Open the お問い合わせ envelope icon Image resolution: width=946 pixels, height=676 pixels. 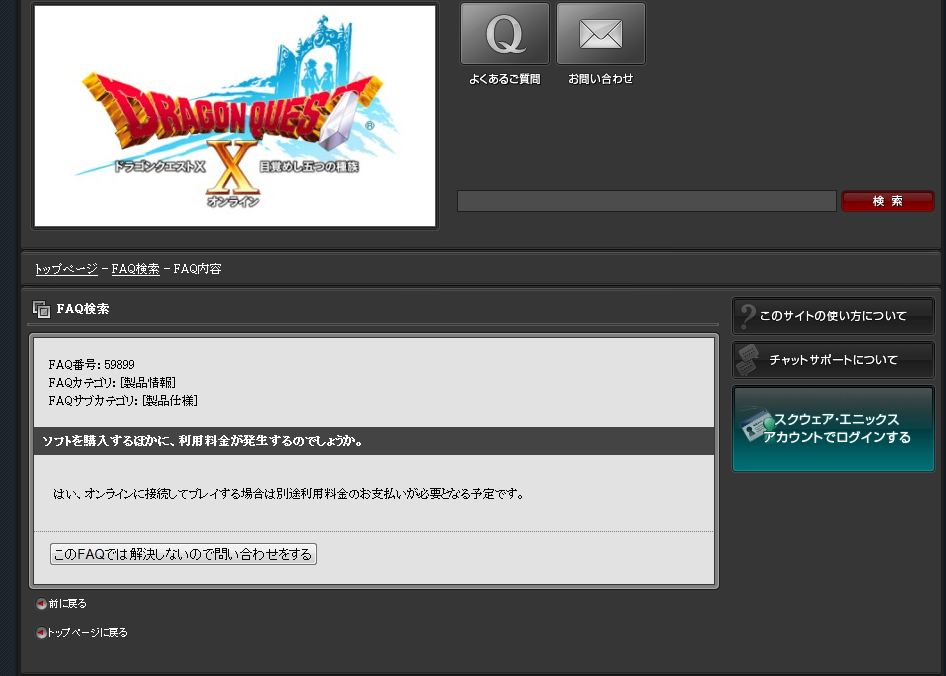(601, 34)
